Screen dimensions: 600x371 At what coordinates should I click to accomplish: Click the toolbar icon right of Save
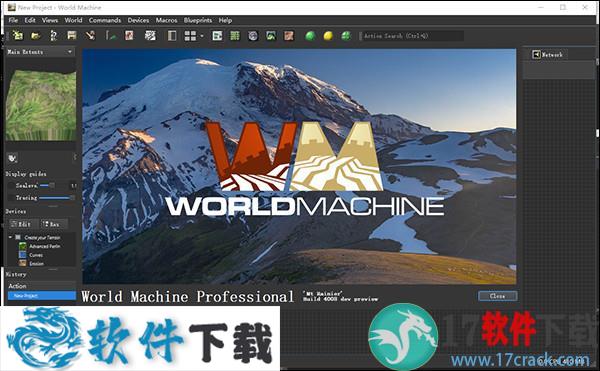[x=90, y=36]
